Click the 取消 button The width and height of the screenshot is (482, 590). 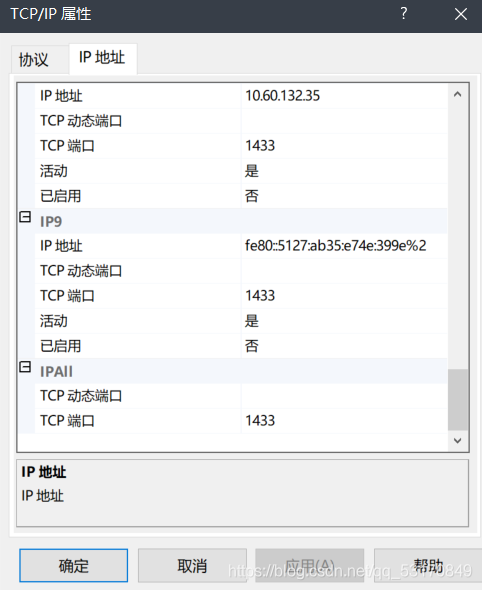pyautogui.click(x=192, y=566)
